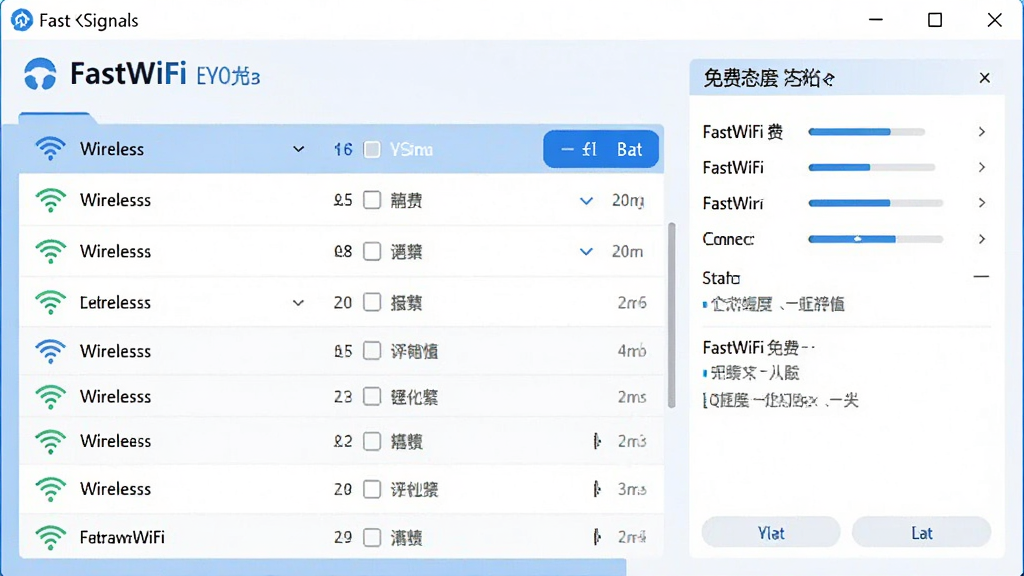Tick the checkbox in the Wirelesss 25 row
1024x576 pixels.
pyautogui.click(x=372, y=200)
